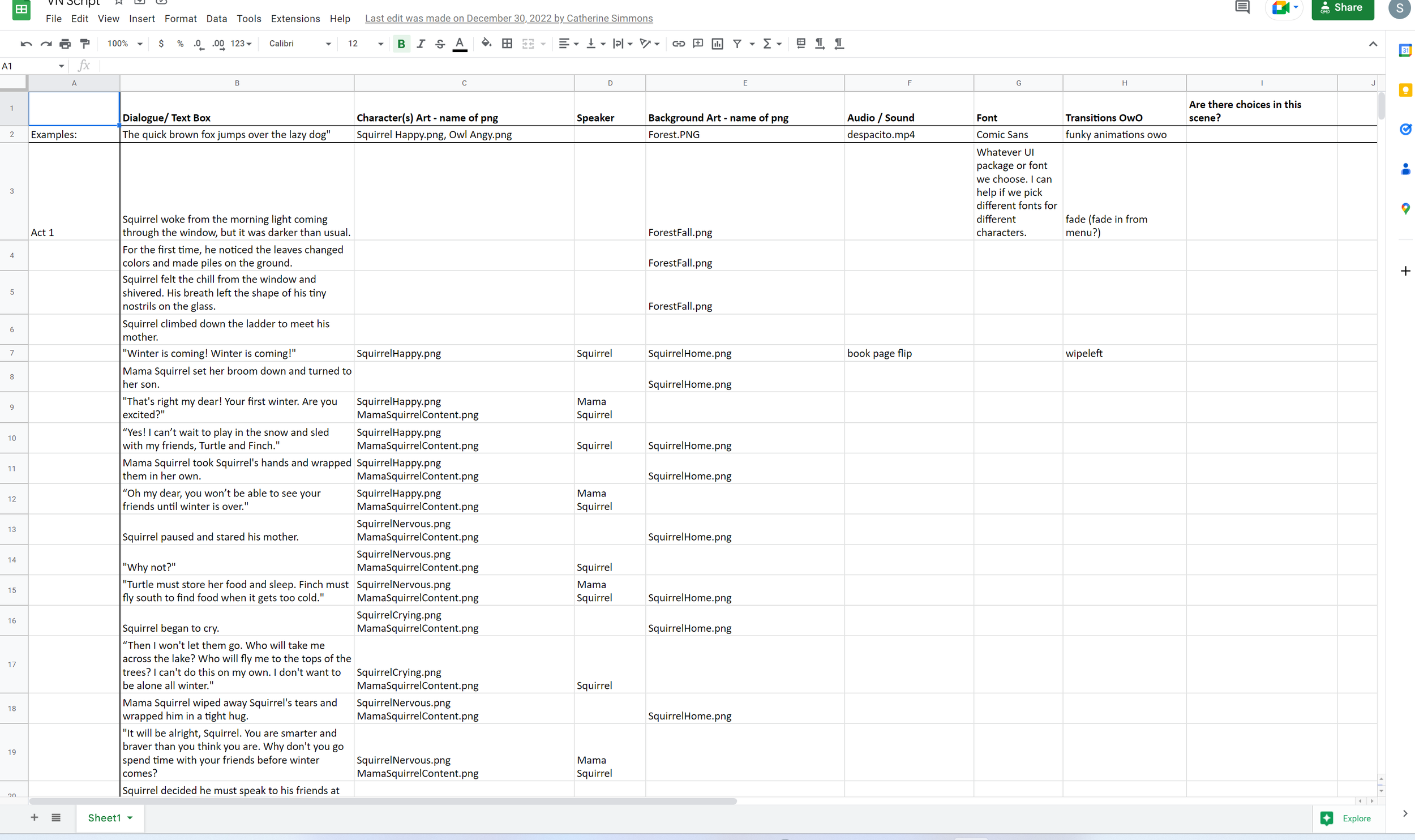Click the paint format icon

85,44
